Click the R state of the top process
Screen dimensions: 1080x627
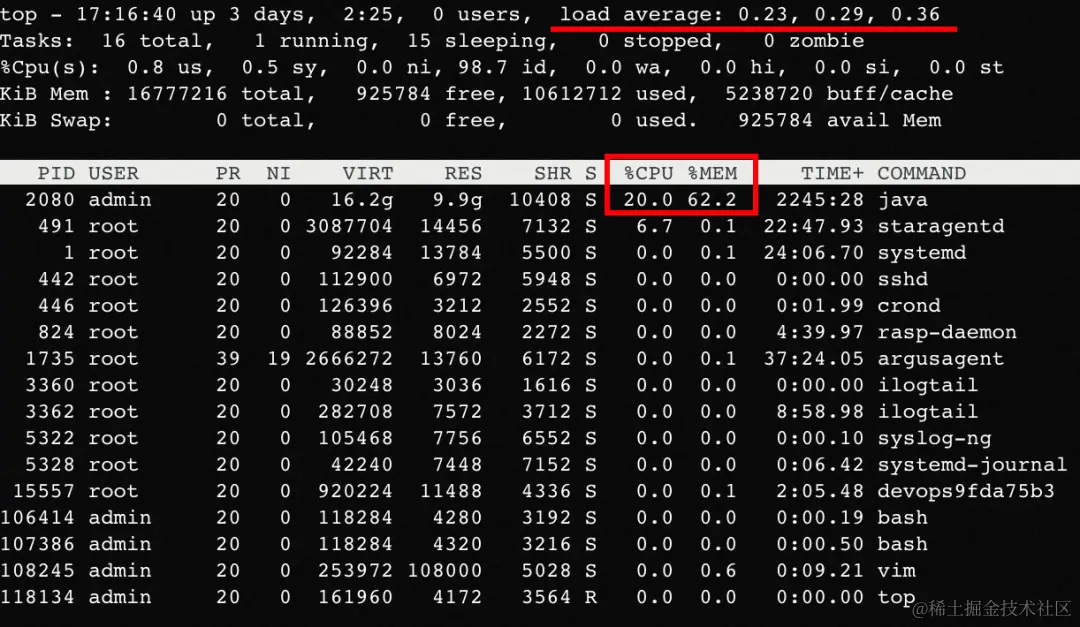point(590,597)
